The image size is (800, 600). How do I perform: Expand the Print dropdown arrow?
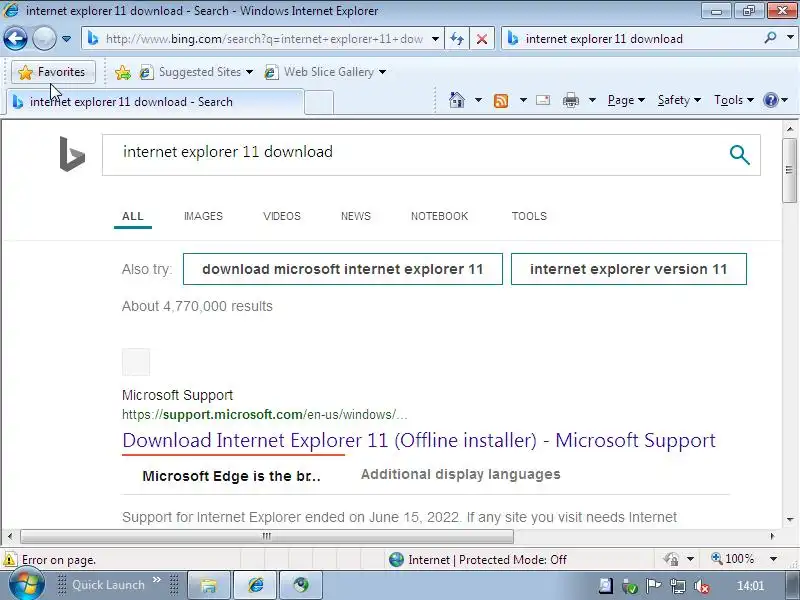[x=592, y=100]
